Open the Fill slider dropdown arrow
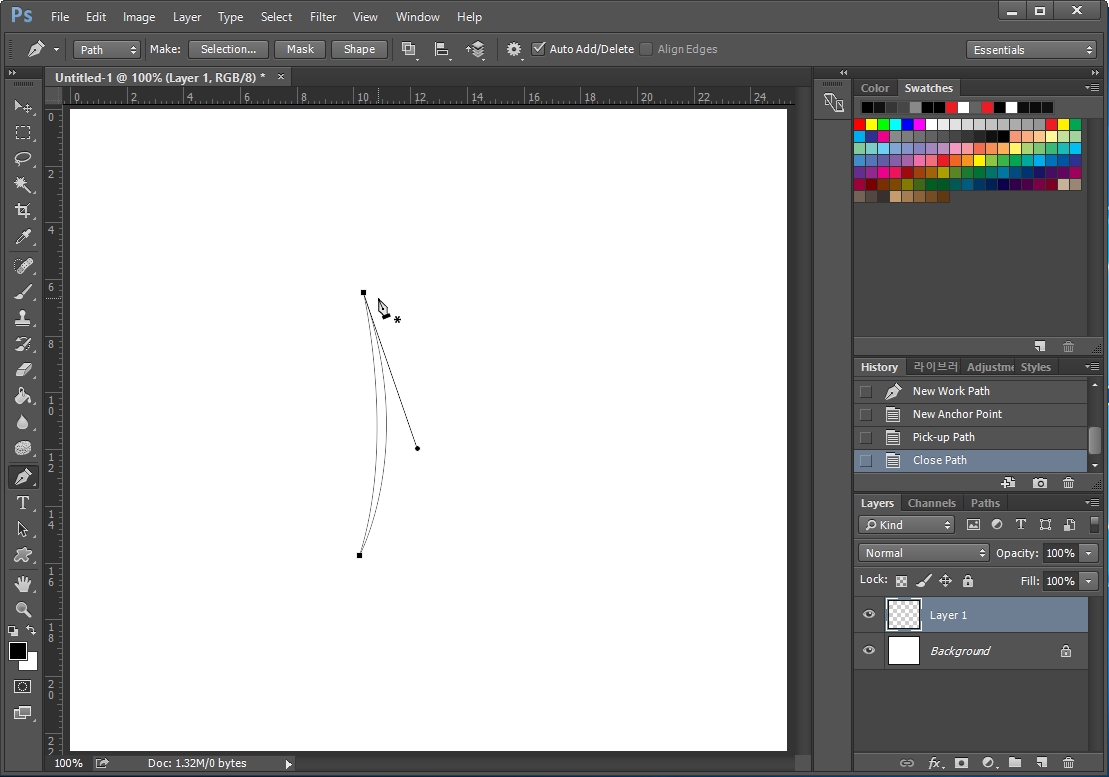Image resolution: width=1109 pixels, height=777 pixels. 1089,581
